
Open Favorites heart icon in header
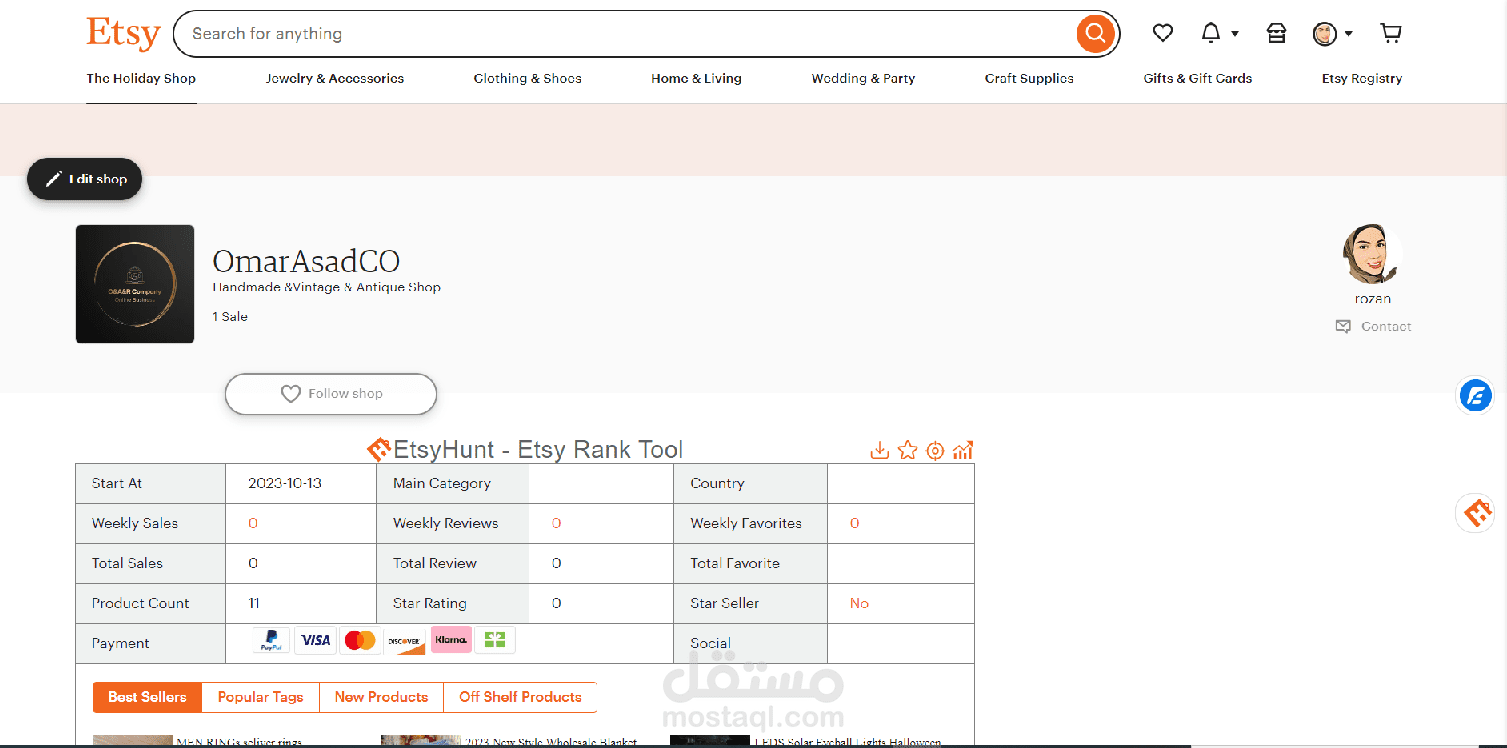[1162, 33]
